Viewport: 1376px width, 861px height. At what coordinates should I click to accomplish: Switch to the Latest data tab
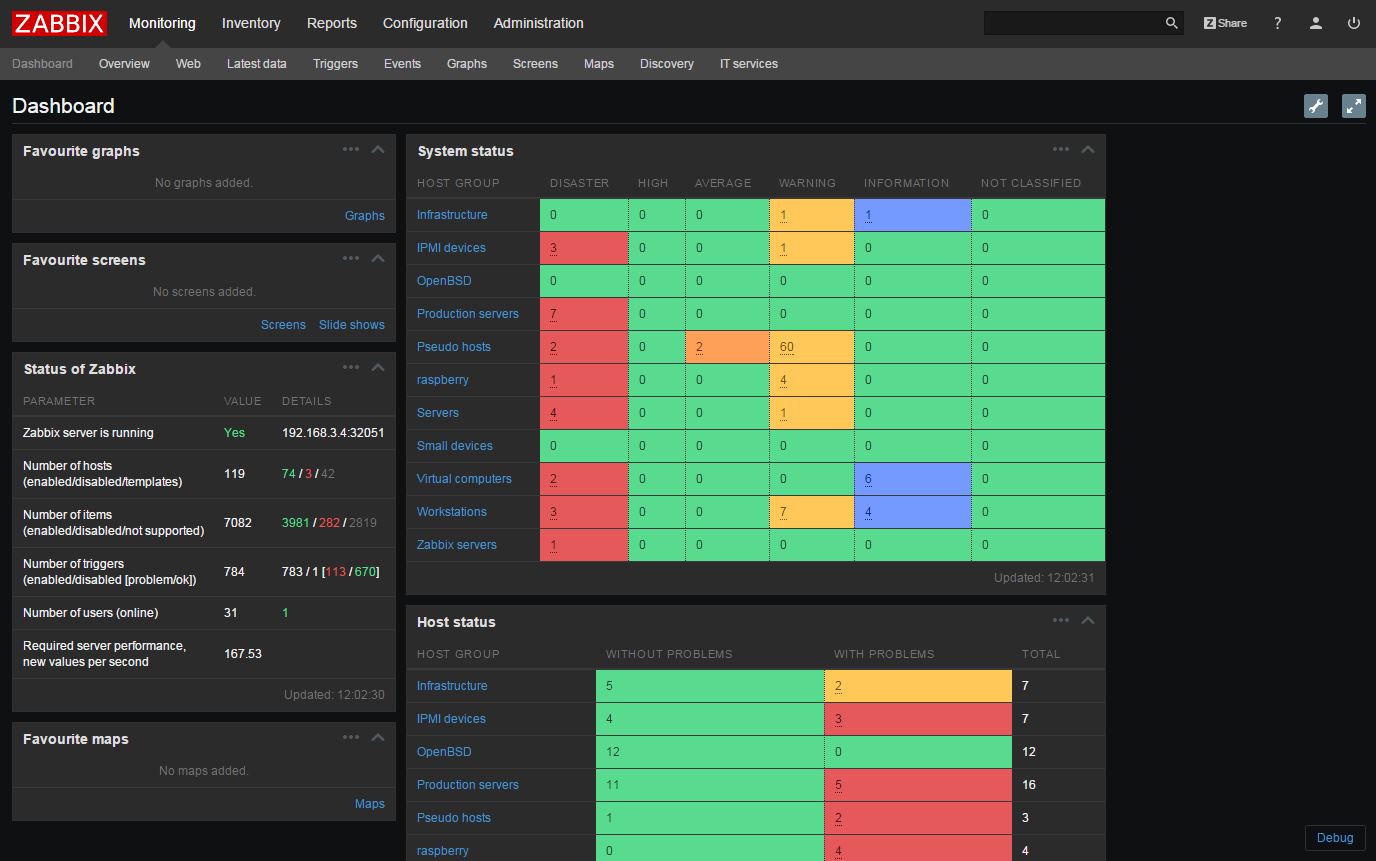click(x=256, y=63)
